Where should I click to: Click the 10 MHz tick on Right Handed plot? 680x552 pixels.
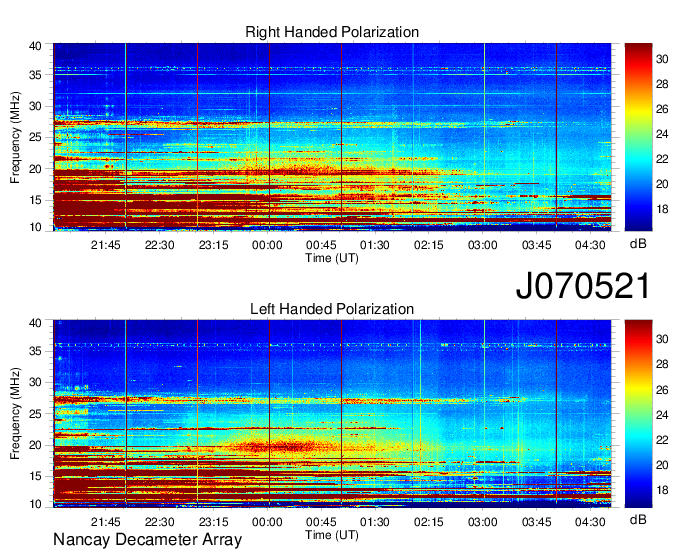(35, 227)
